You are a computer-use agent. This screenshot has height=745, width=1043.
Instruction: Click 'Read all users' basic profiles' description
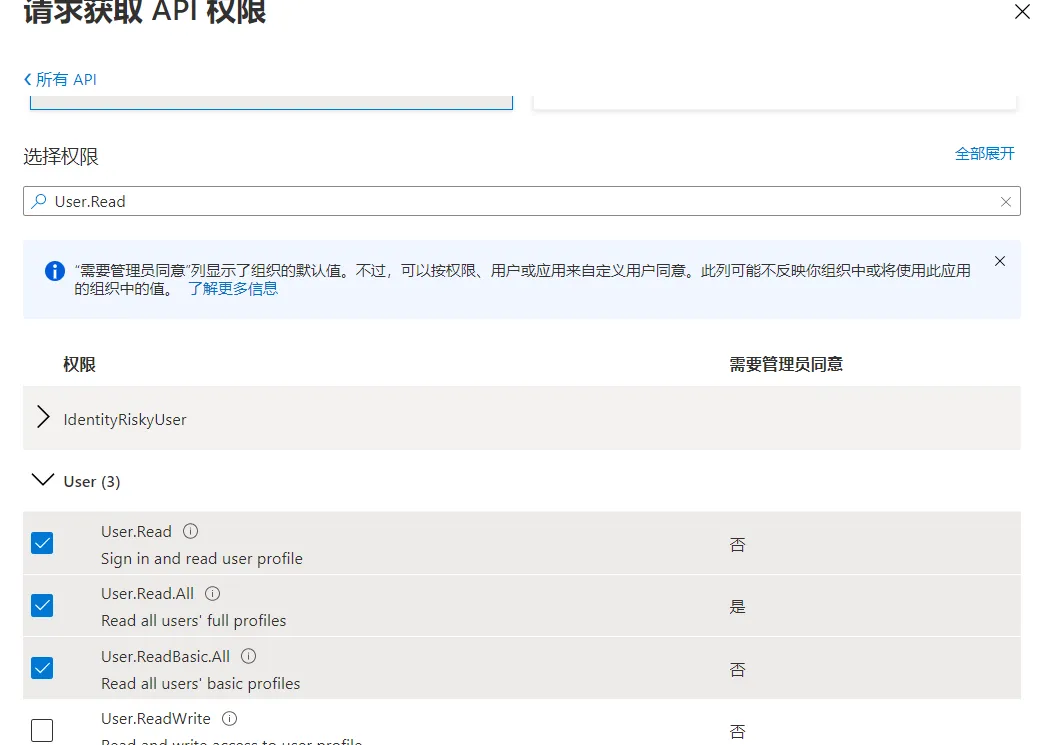[200, 684]
